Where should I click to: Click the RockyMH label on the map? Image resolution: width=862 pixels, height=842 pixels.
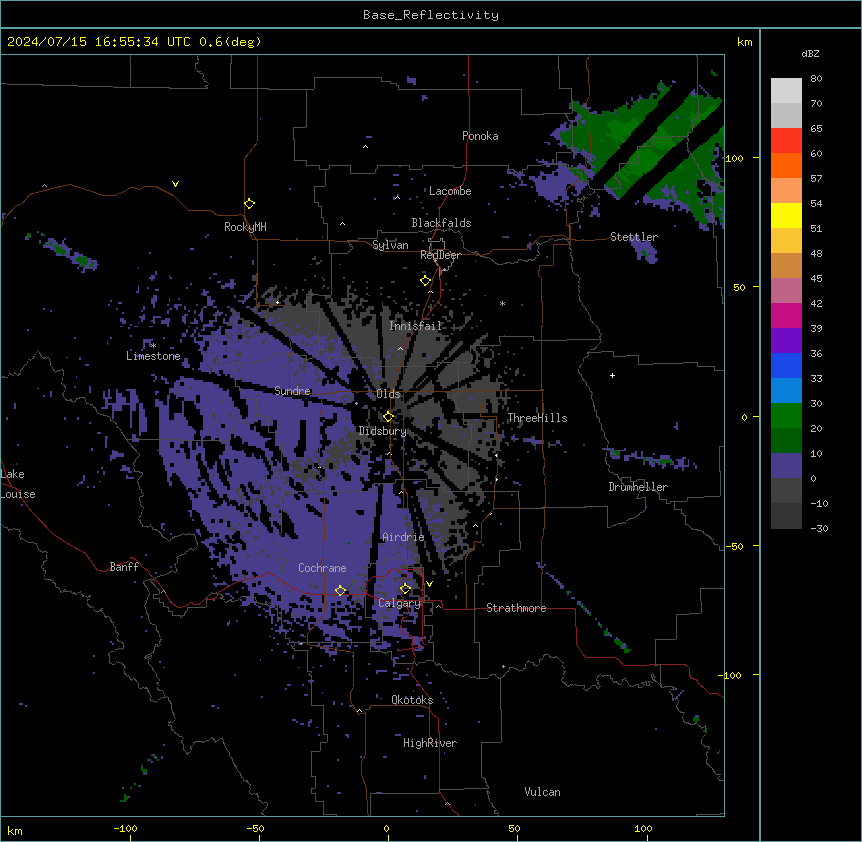[245, 227]
